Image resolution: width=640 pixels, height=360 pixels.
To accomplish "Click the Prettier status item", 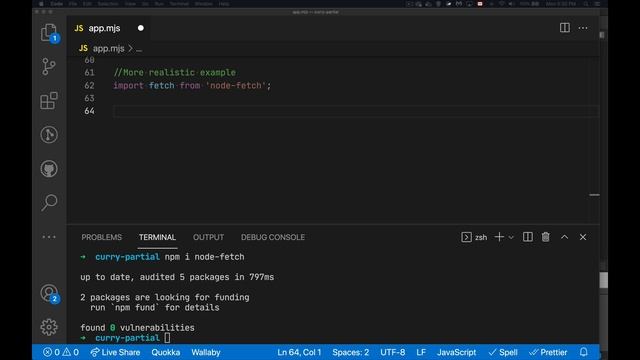I will [548, 352].
